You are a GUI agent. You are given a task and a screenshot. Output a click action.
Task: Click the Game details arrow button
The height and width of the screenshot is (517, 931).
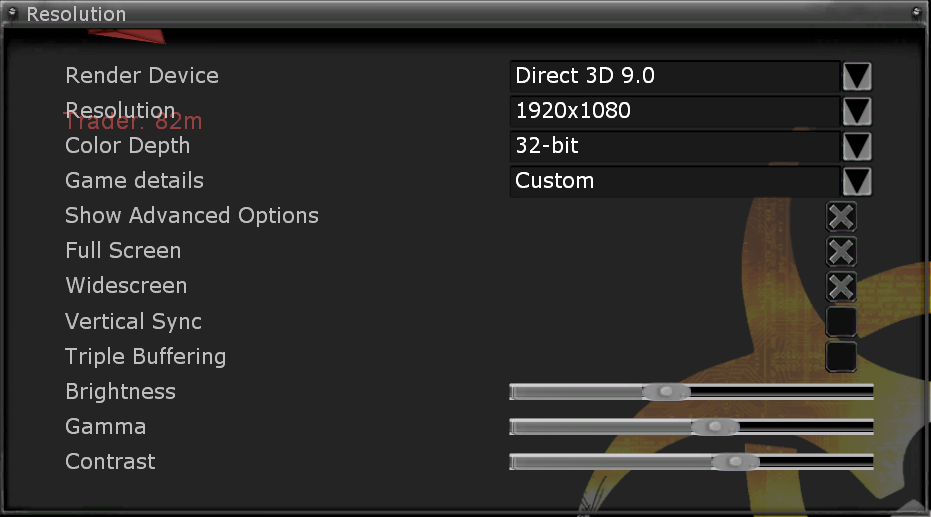pos(857,181)
